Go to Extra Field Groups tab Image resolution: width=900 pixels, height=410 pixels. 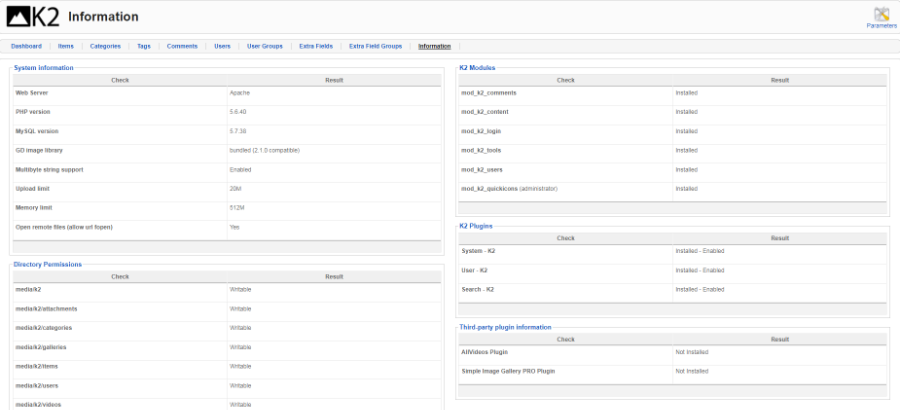point(376,47)
